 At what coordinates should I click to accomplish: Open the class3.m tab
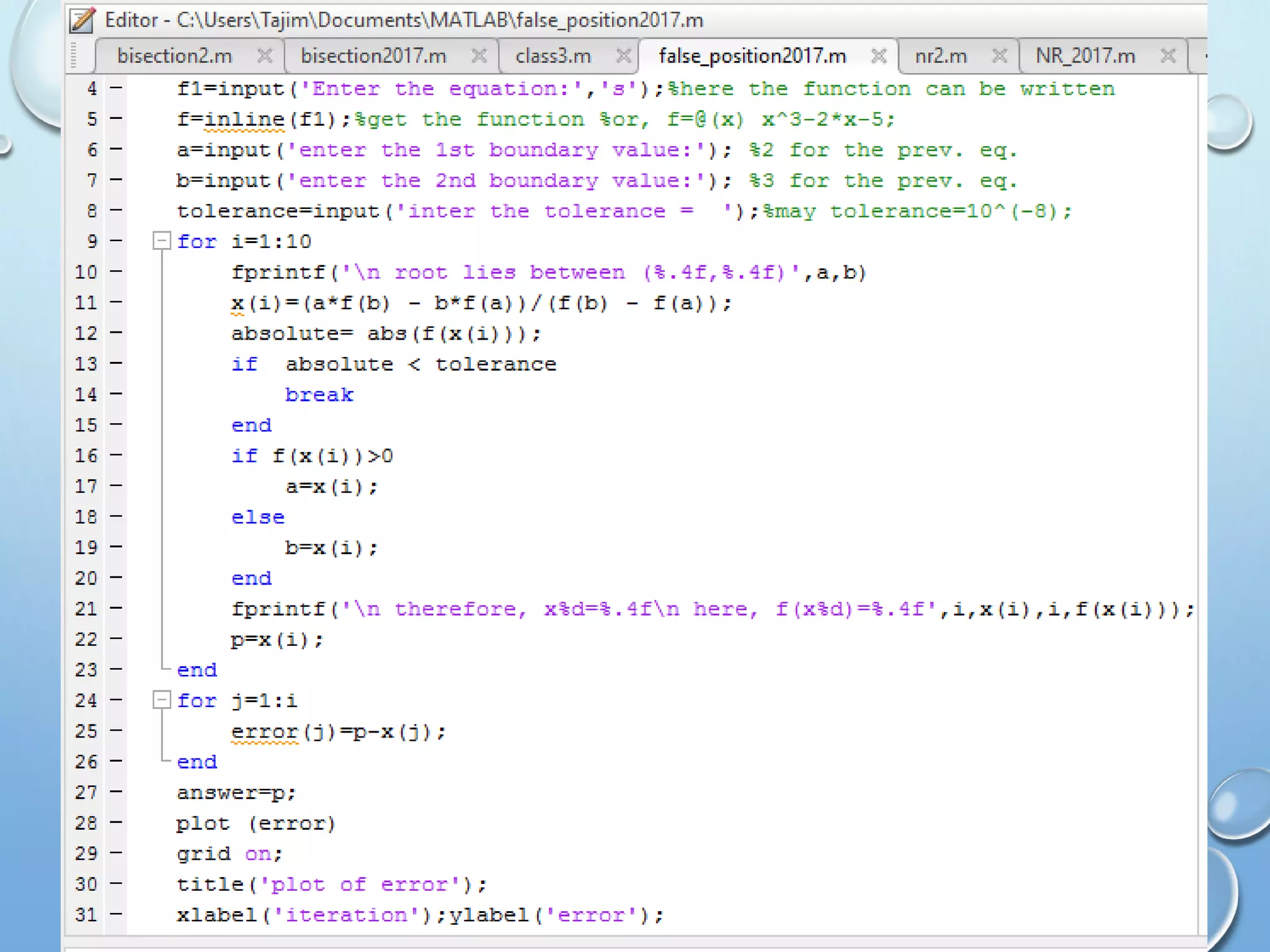tap(553, 56)
